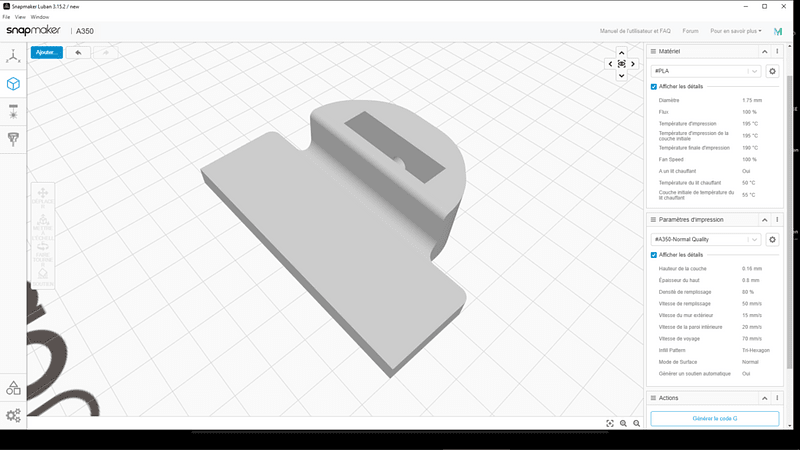
Task: Click Vitesse de voyage value 70 mm/s
Action: [x=752, y=339]
